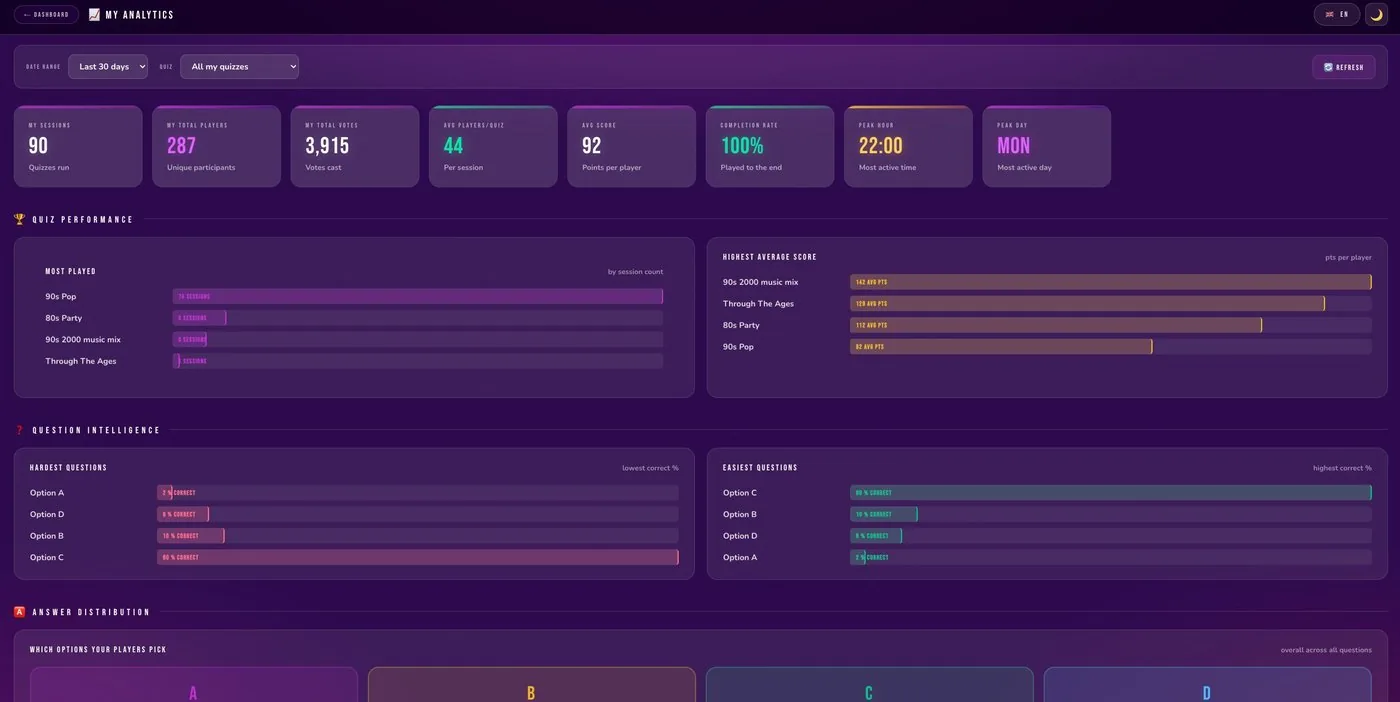Select the answer option B card
The height and width of the screenshot is (702, 1400).
click(532, 685)
